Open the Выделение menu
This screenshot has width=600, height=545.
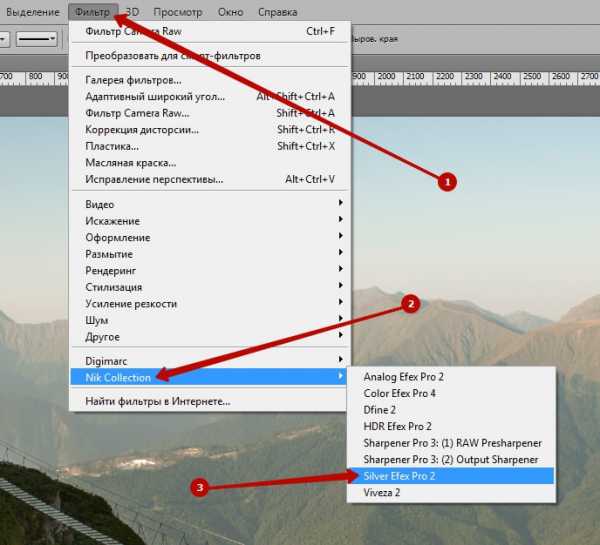pos(35,12)
